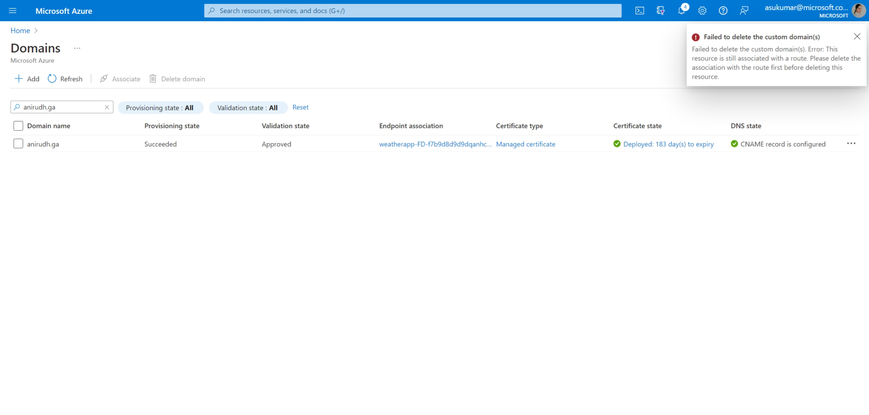Screen dimensions: 869x415
Task: Click the Provisioning state column header
Action: tap(172, 126)
